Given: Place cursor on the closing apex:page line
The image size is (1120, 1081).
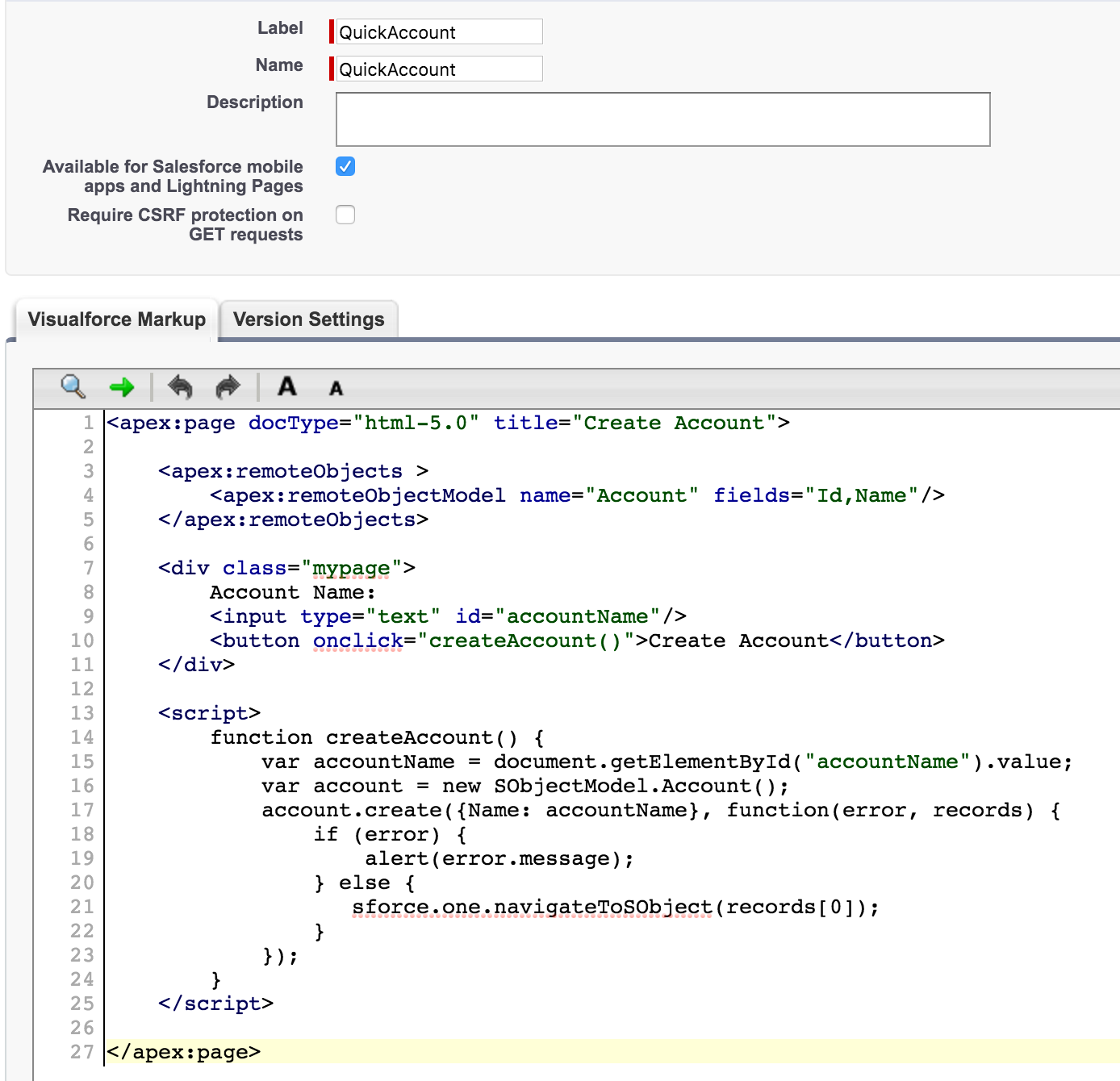Looking at the screenshot, I should pos(184,1052).
